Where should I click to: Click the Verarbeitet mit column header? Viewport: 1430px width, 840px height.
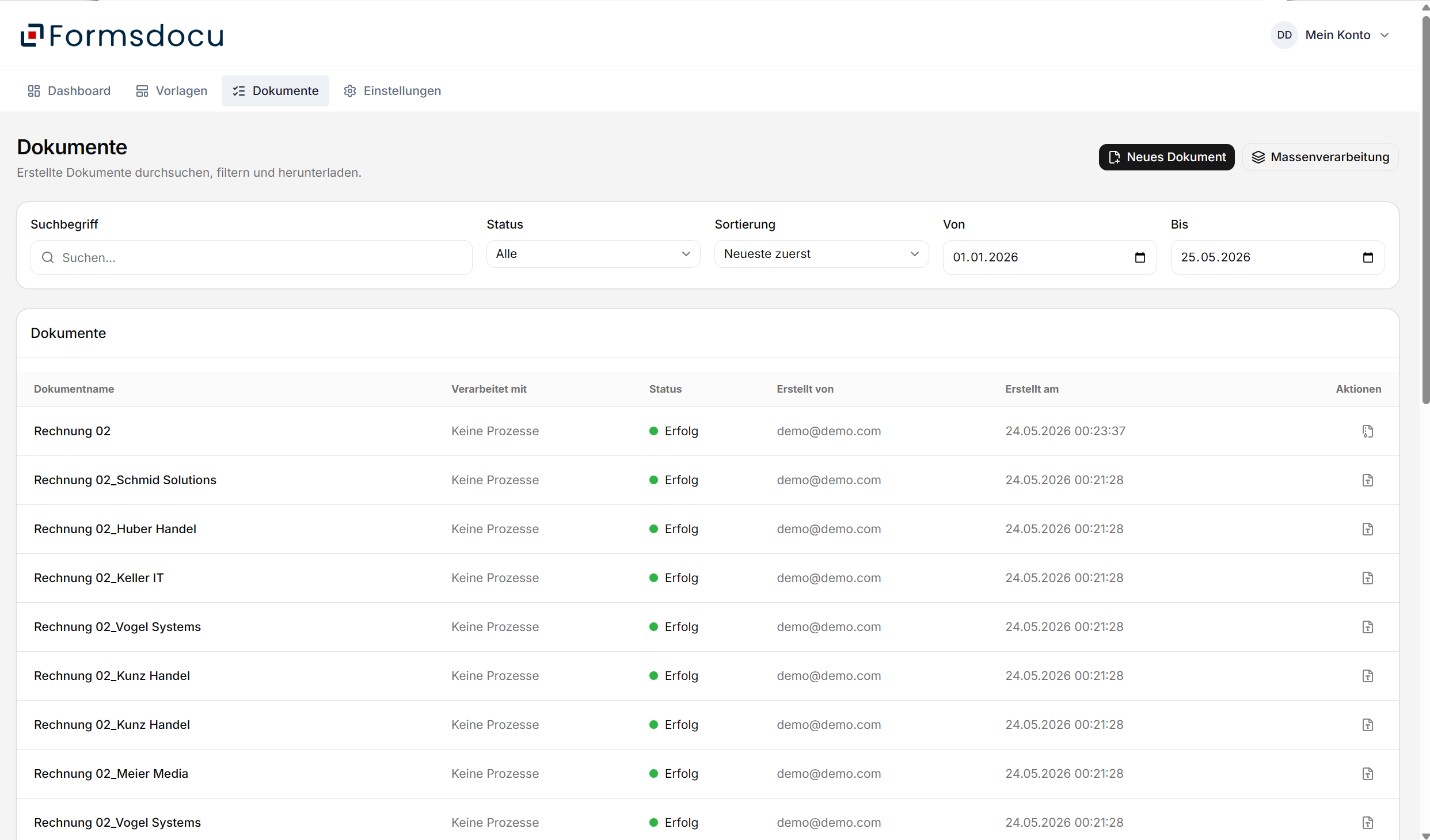(x=489, y=389)
